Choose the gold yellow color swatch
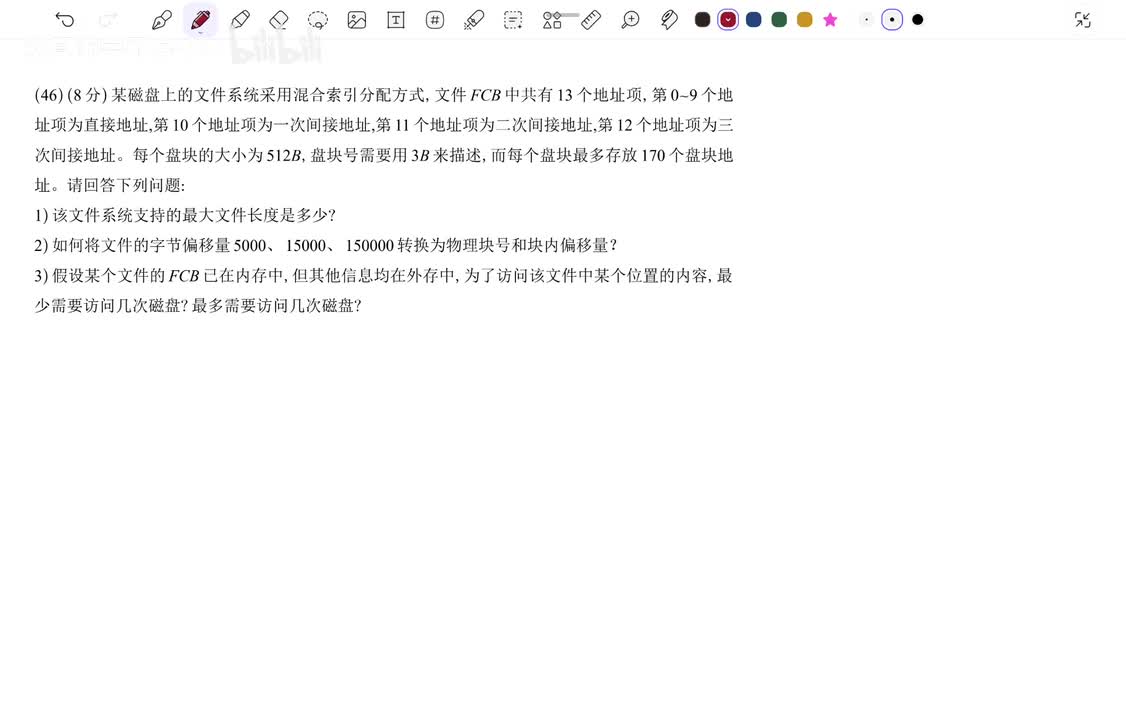This screenshot has width=1126, height=720. [x=804, y=20]
